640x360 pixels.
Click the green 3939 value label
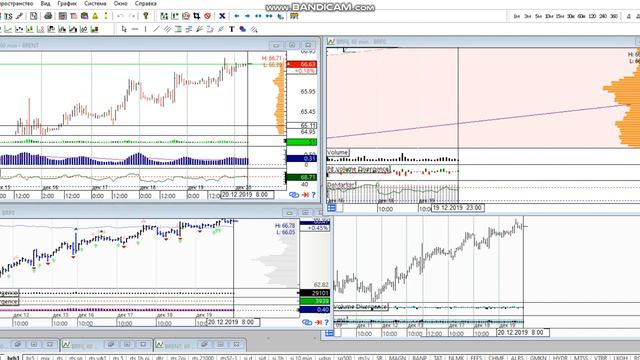tap(315, 301)
